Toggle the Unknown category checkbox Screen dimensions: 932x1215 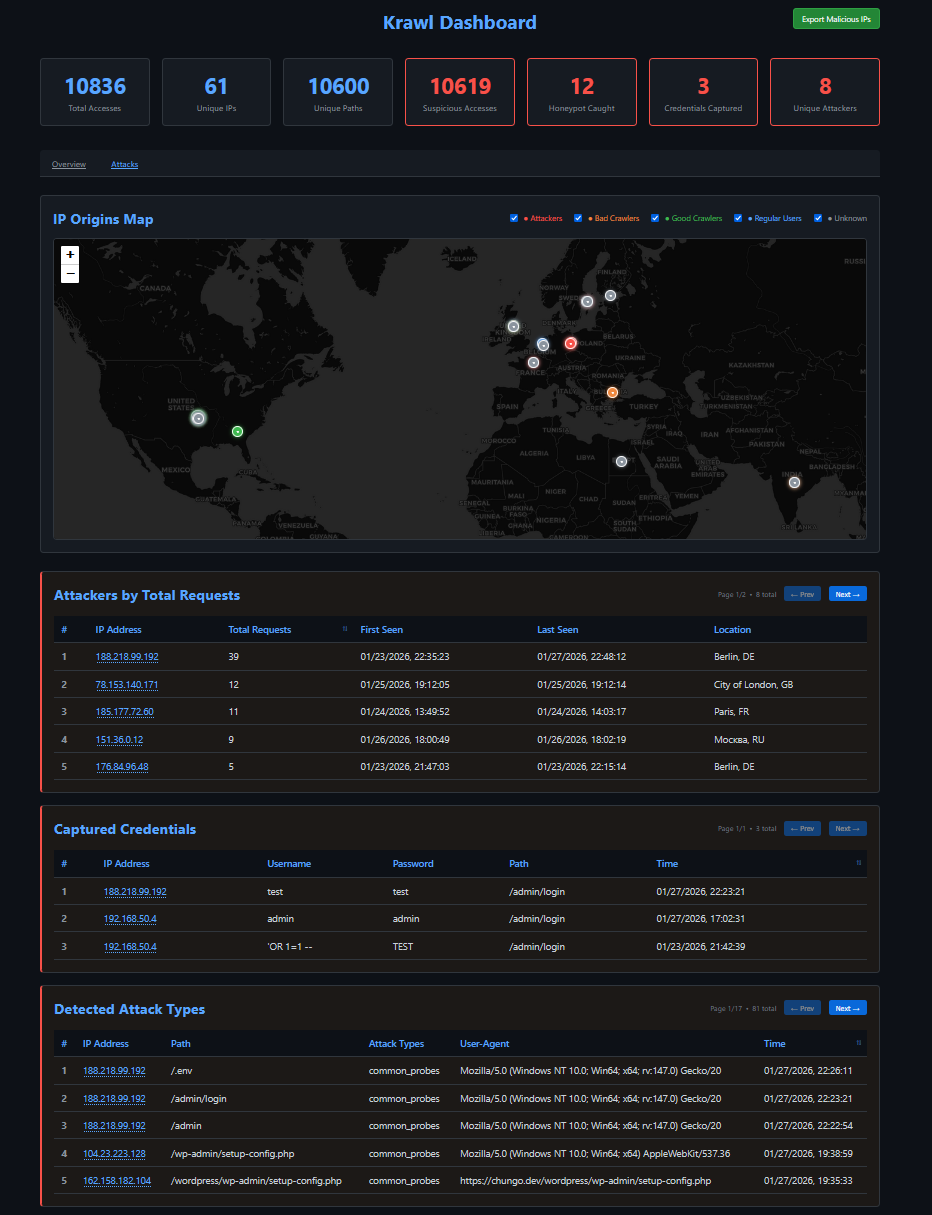817,218
